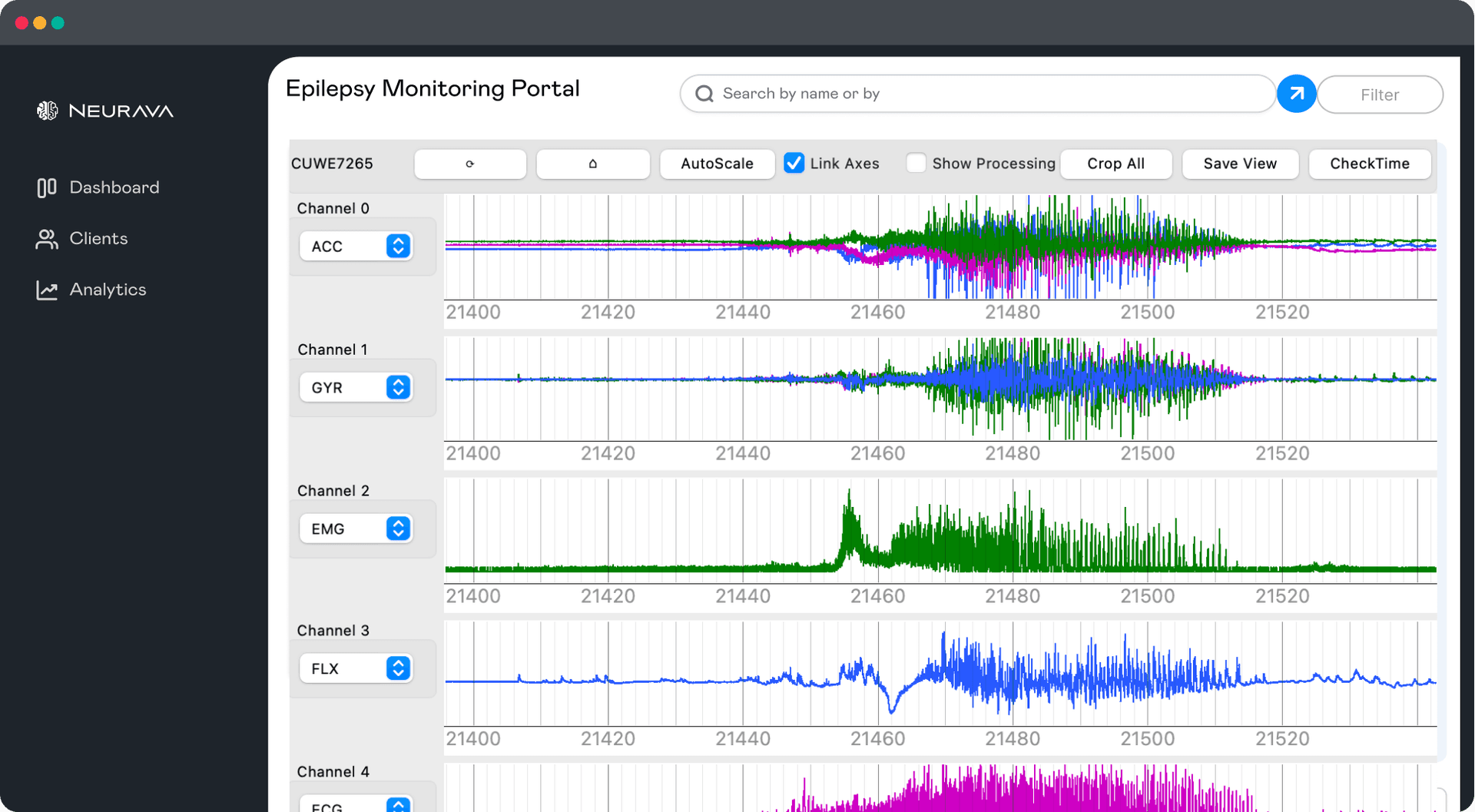1475x812 pixels.
Task: Open the Clients menu item
Action: pos(98,239)
